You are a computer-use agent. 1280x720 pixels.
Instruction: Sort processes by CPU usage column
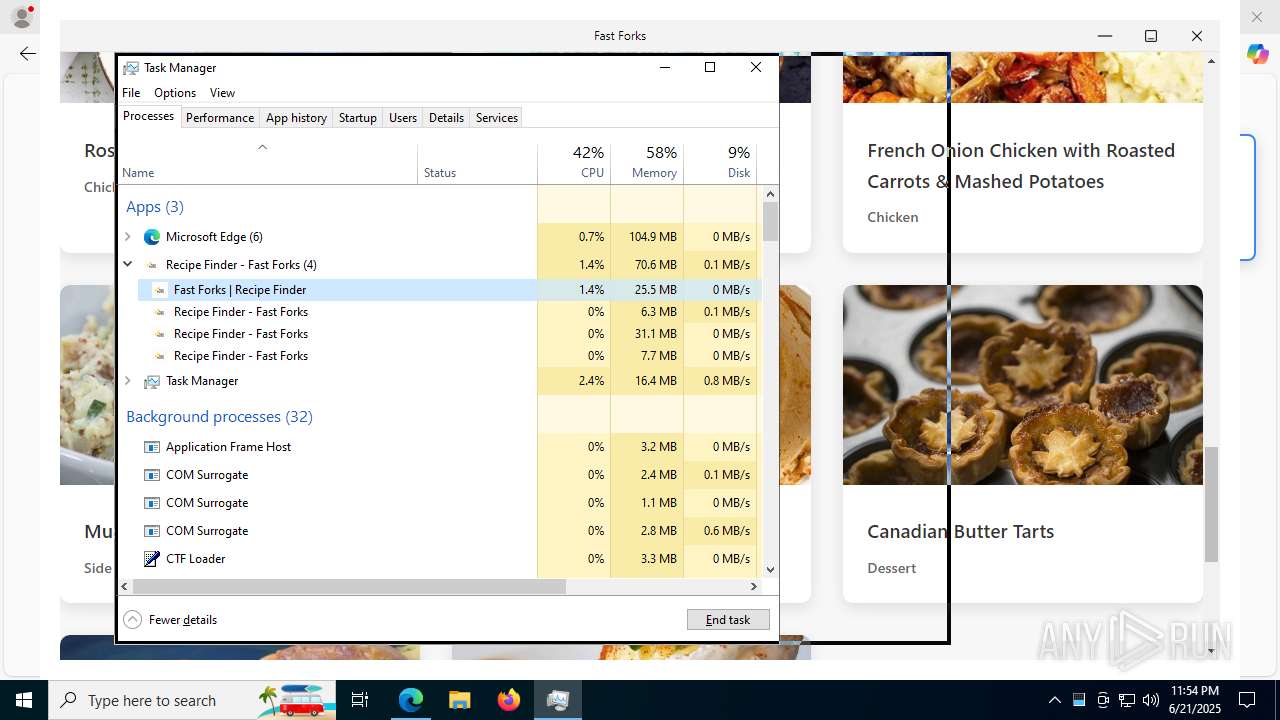pos(574,164)
